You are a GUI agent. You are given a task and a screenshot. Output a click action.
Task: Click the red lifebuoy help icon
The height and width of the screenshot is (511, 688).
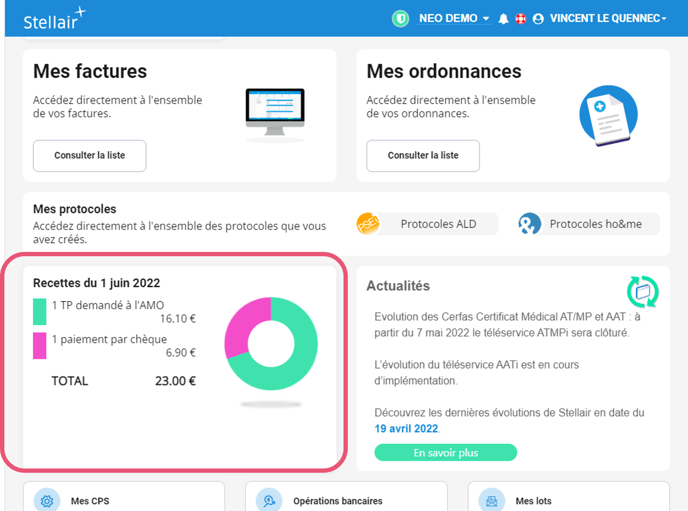click(520, 19)
